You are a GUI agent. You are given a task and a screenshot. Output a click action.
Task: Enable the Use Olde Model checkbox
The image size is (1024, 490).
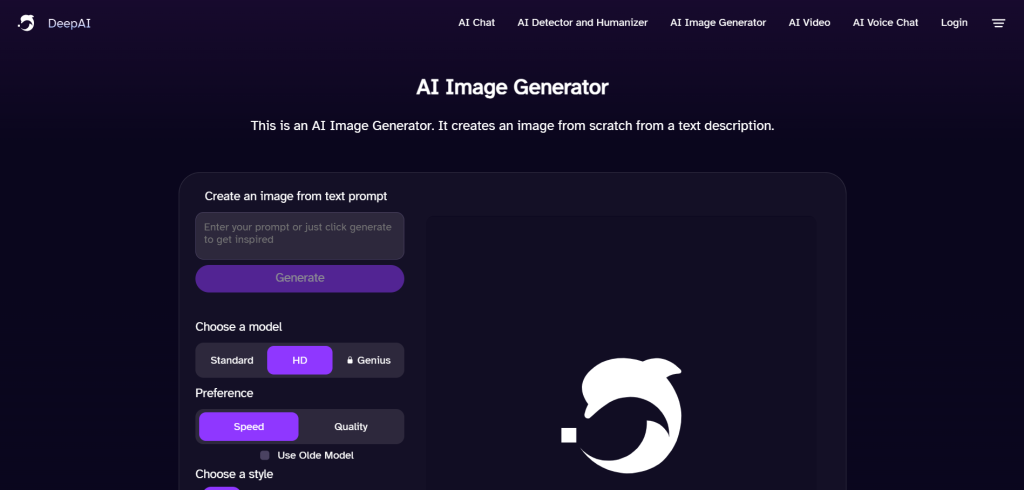click(x=265, y=455)
